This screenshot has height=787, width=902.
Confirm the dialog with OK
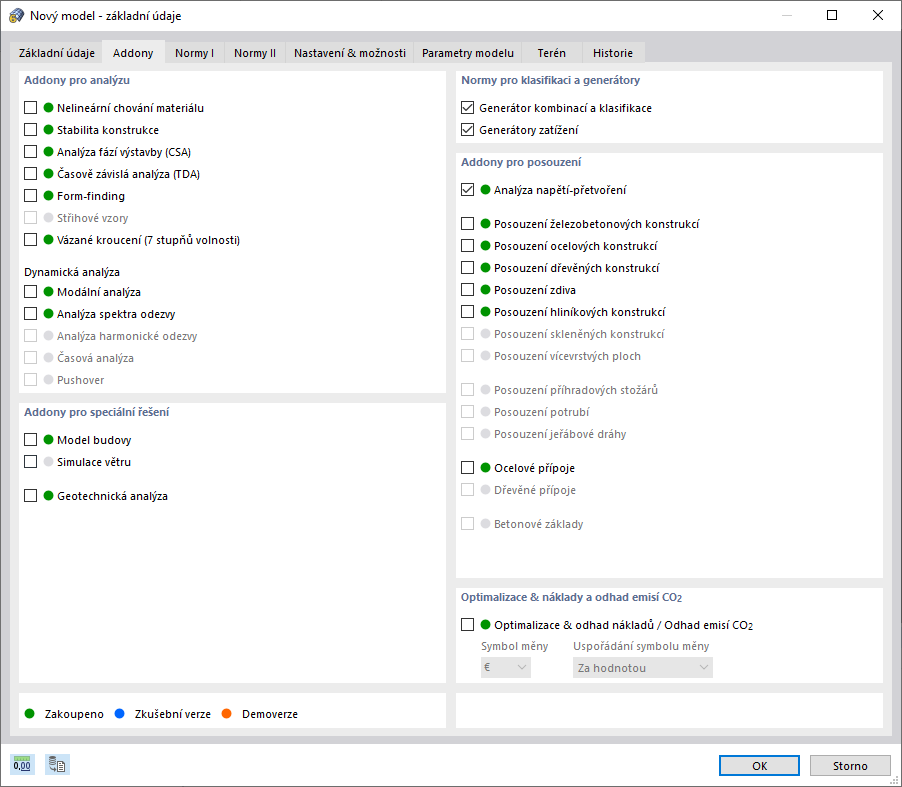click(759, 765)
